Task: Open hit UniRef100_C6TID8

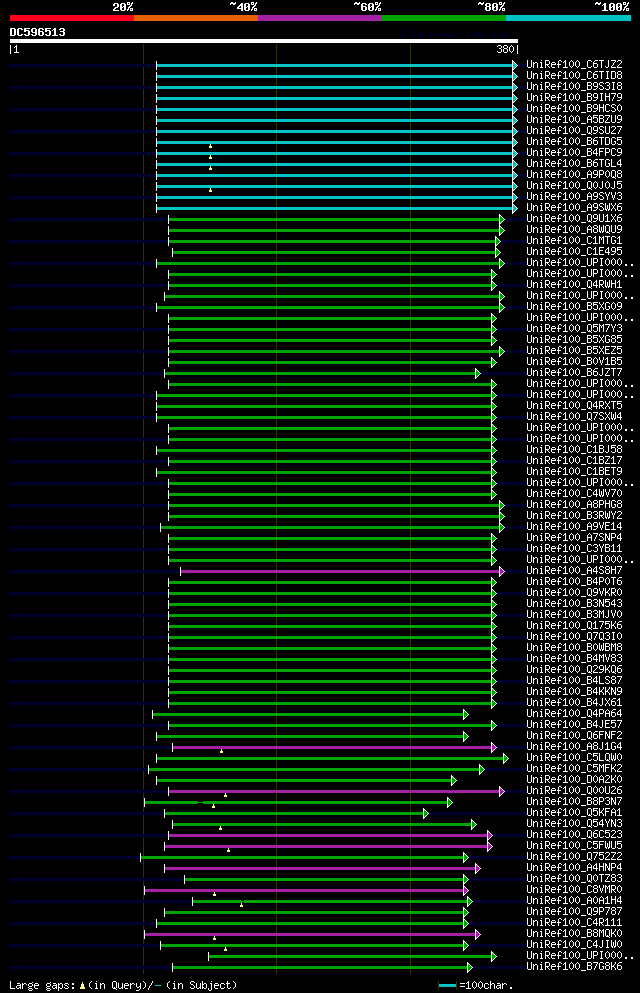Action: 574,75
